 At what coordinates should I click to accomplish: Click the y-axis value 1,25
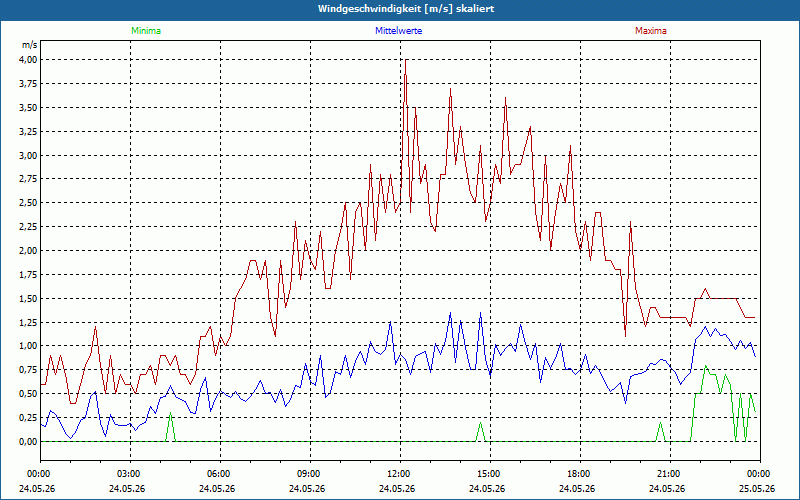[28, 322]
